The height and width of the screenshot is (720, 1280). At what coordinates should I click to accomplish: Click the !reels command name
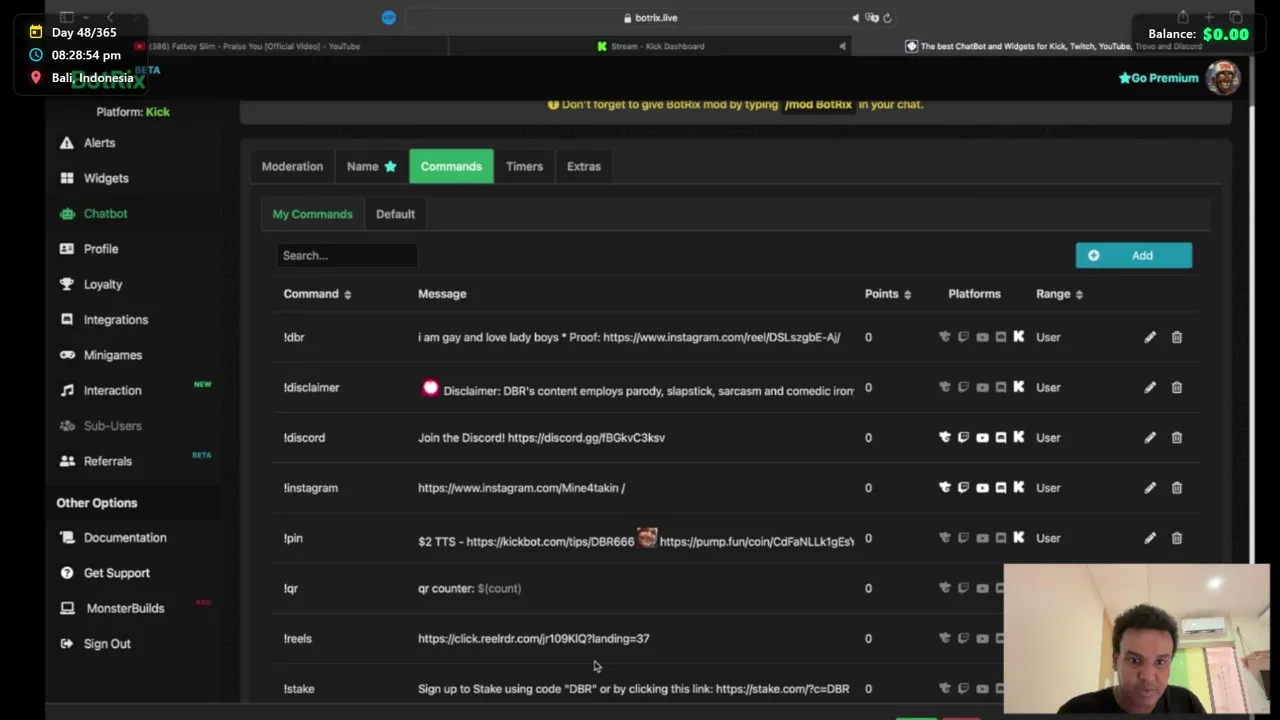tap(298, 638)
